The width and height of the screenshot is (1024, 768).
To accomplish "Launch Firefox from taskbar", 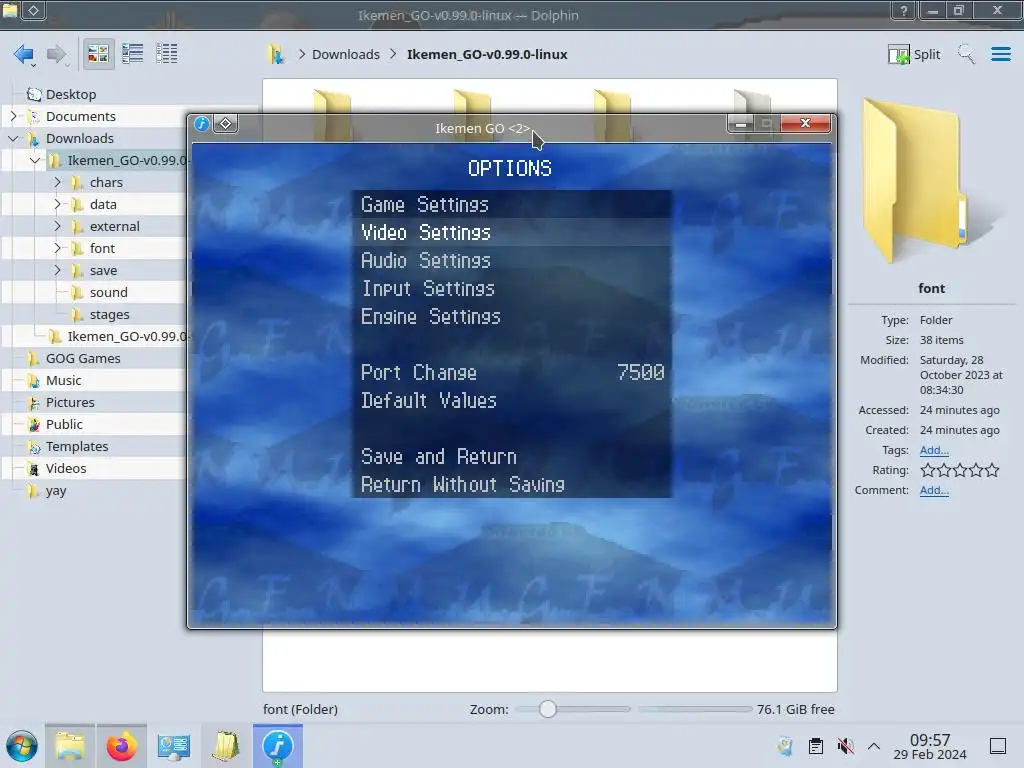I will click(x=121, y=746).
